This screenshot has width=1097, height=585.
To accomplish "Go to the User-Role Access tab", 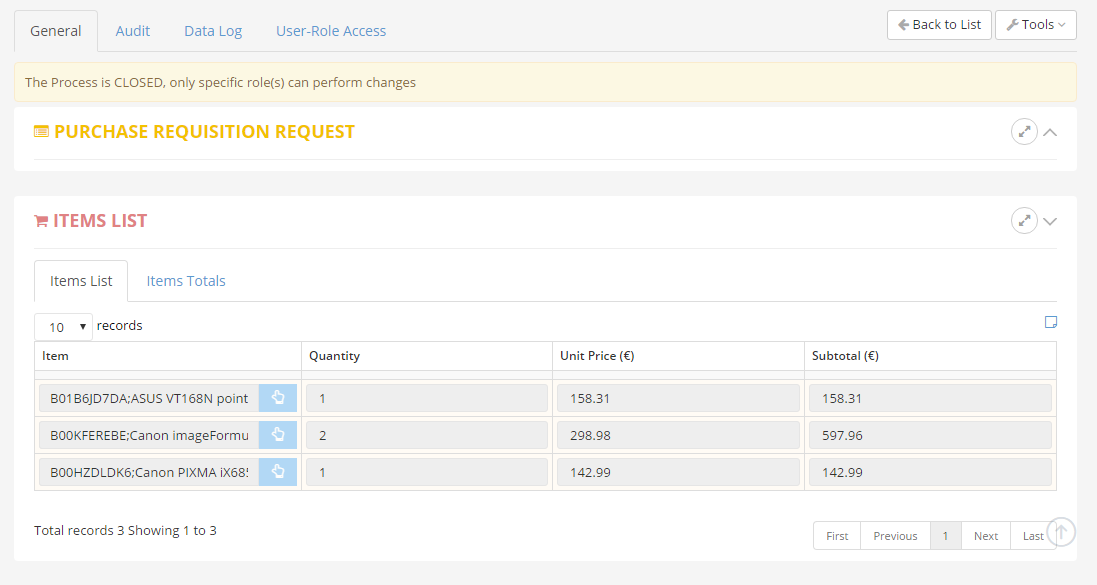I will [x=331, y=31].
